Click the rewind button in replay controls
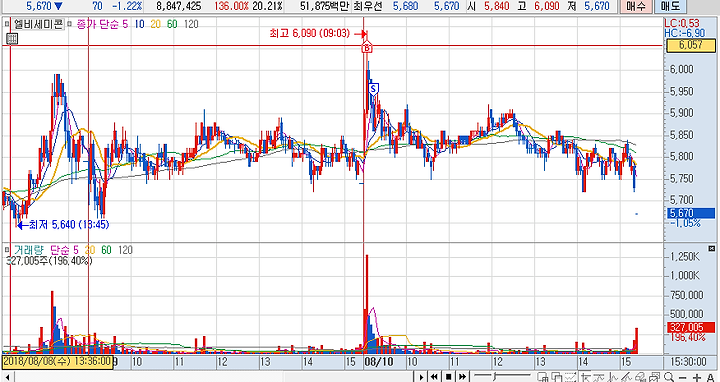The image size is (720, 382). click(x=434, y=377)
